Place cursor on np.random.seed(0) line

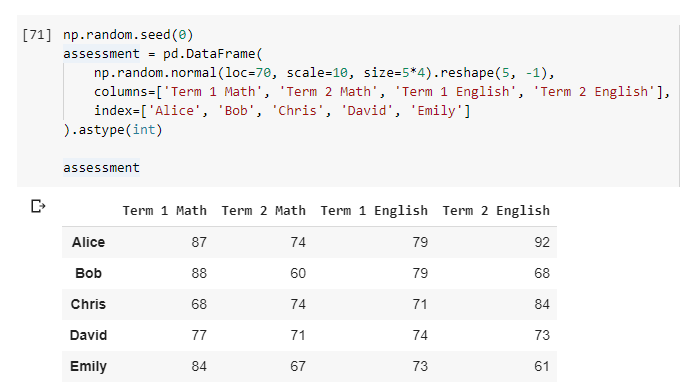point(128,35)
